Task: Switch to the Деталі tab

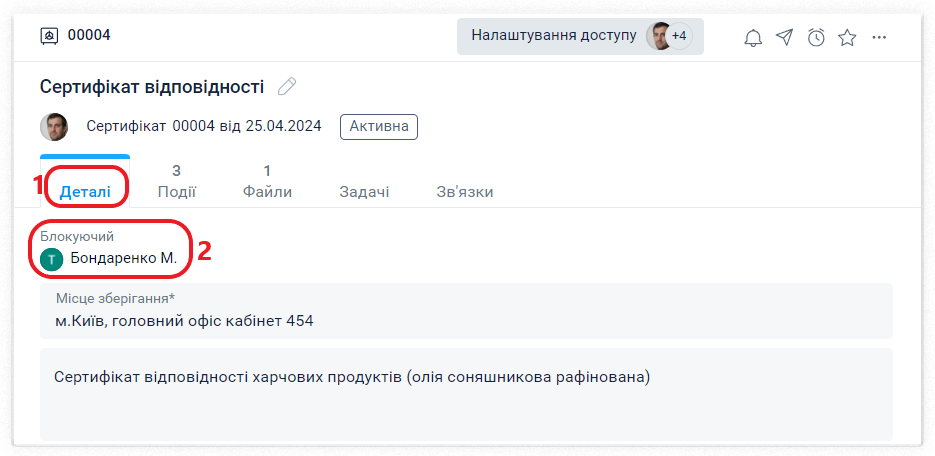Action: (x=85, y=191)
